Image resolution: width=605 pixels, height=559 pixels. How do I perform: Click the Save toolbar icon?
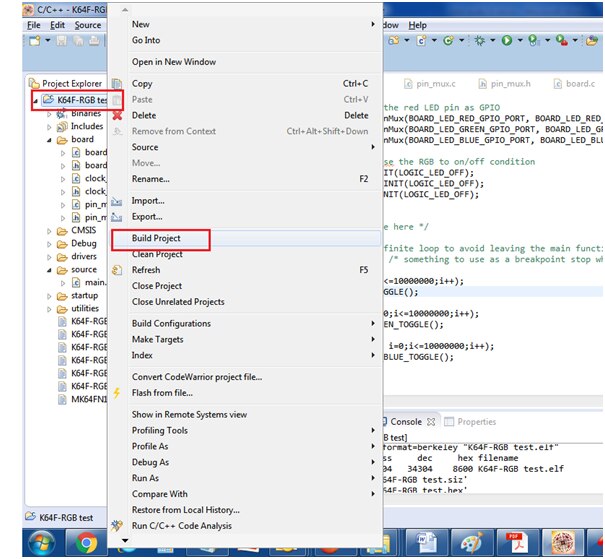click(62, 41)
